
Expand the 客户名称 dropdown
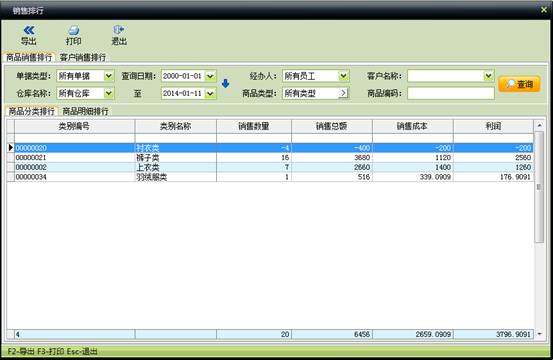pos(488,76)
